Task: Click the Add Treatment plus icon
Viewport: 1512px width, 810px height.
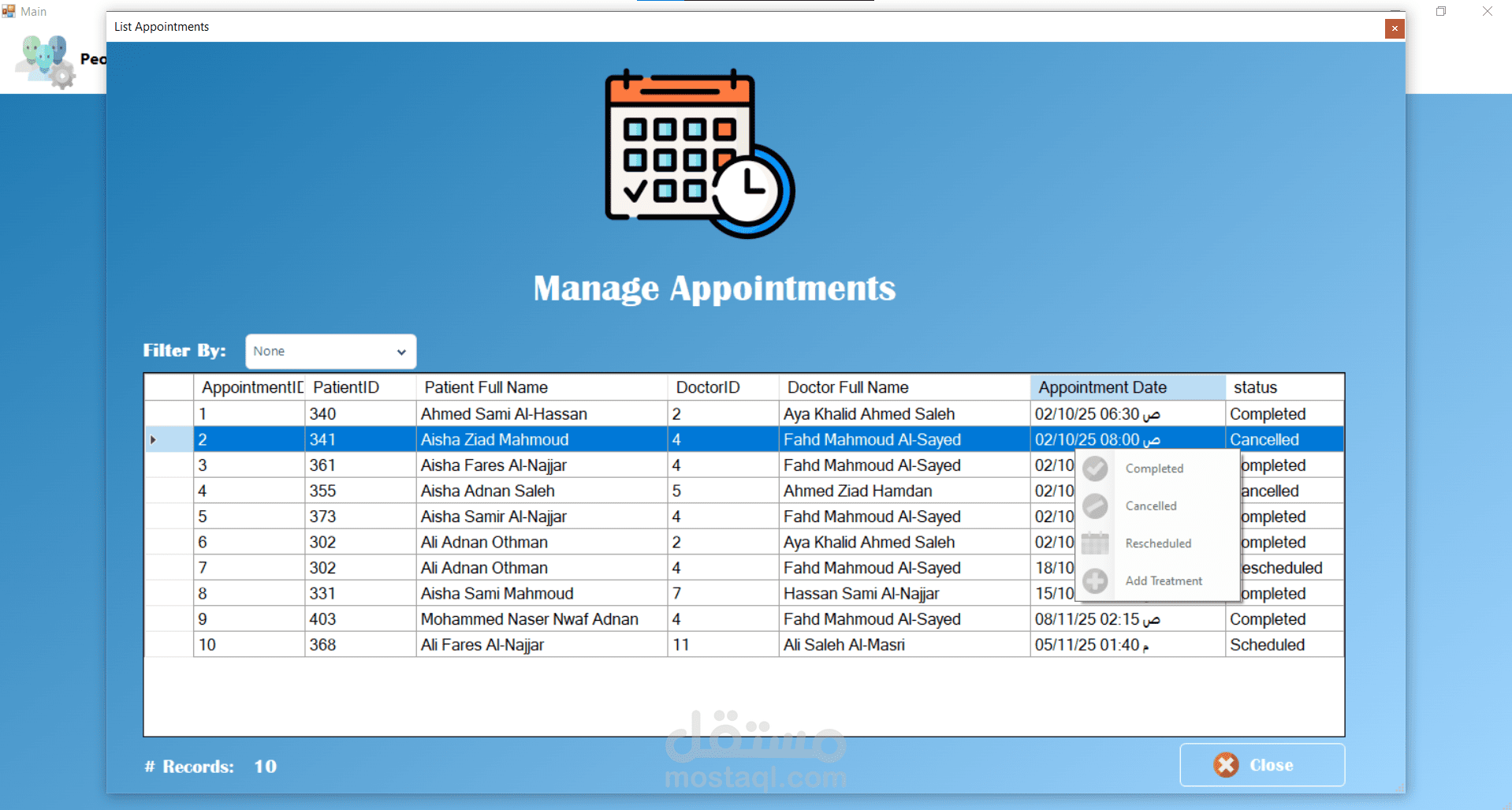Action: pos(1095,581)
